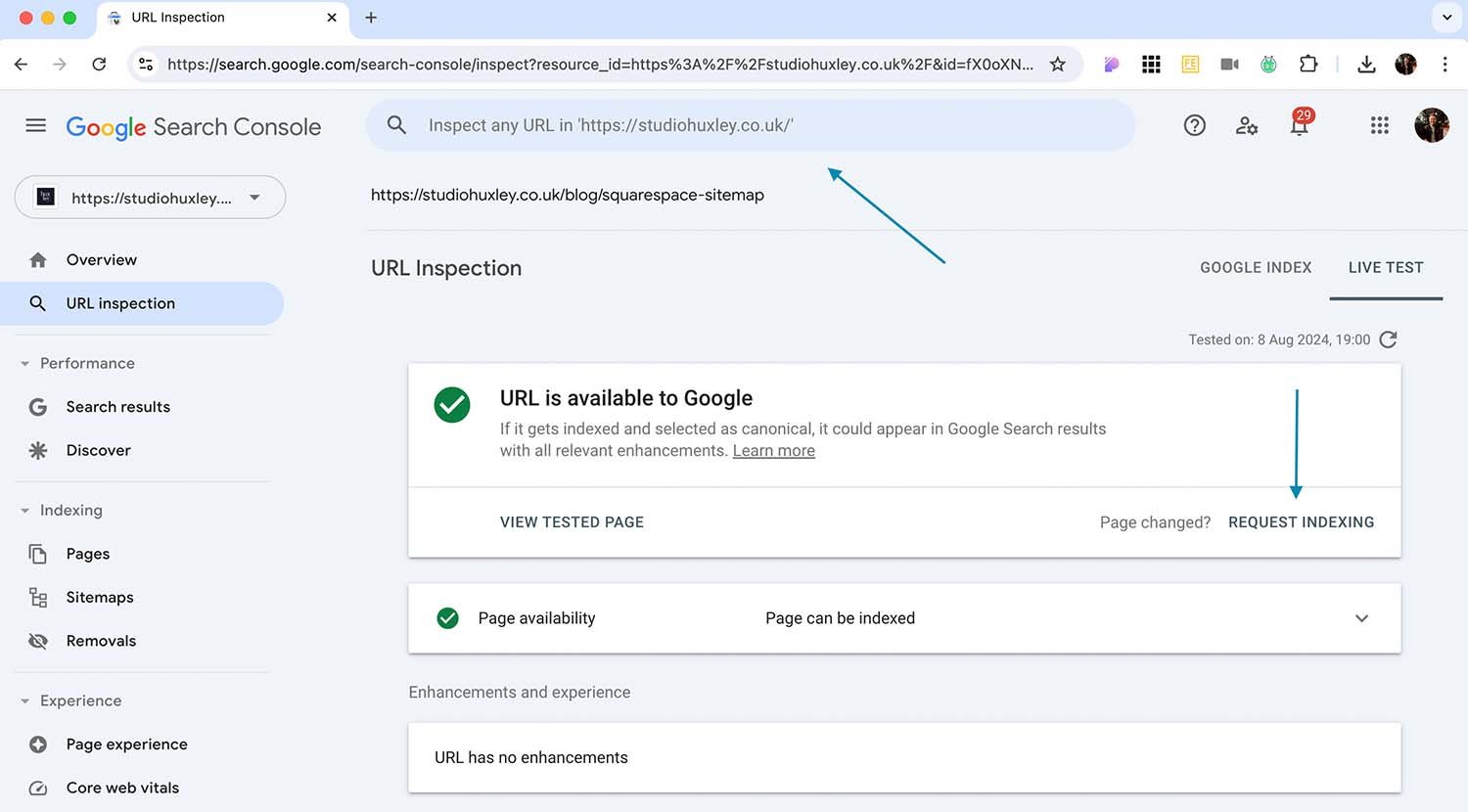Click the browser forward arrow
Viewport: 1468px width, 812px height.
click(x=60, y=65)
